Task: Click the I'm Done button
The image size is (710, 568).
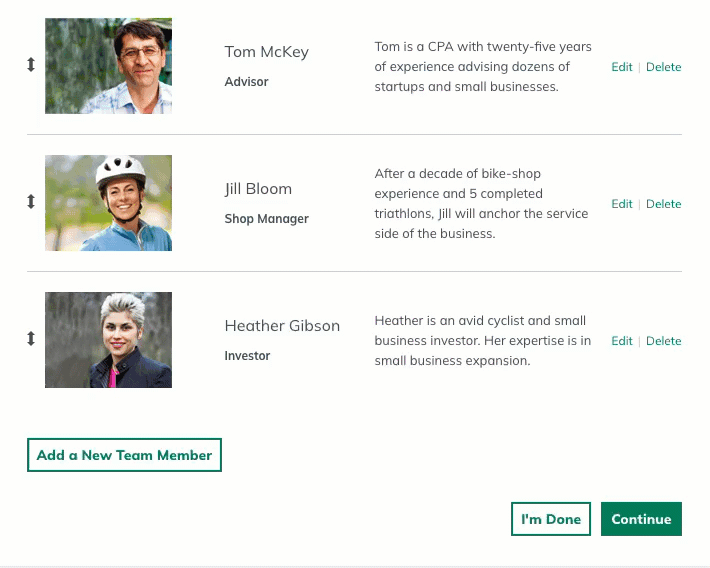Action: [x=551, y=519]
